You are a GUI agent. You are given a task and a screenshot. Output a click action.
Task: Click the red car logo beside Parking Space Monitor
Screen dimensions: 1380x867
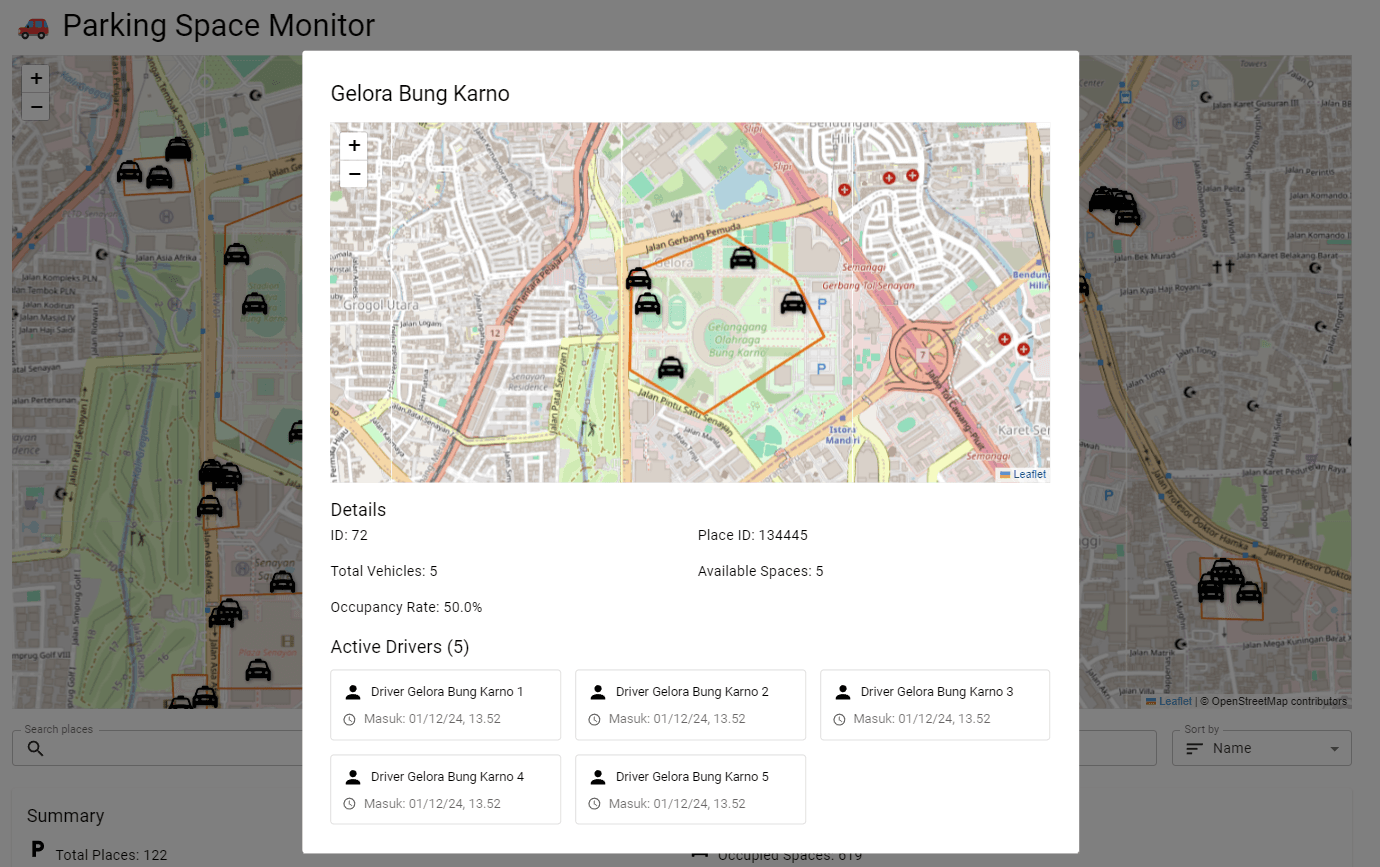point(31,27)
